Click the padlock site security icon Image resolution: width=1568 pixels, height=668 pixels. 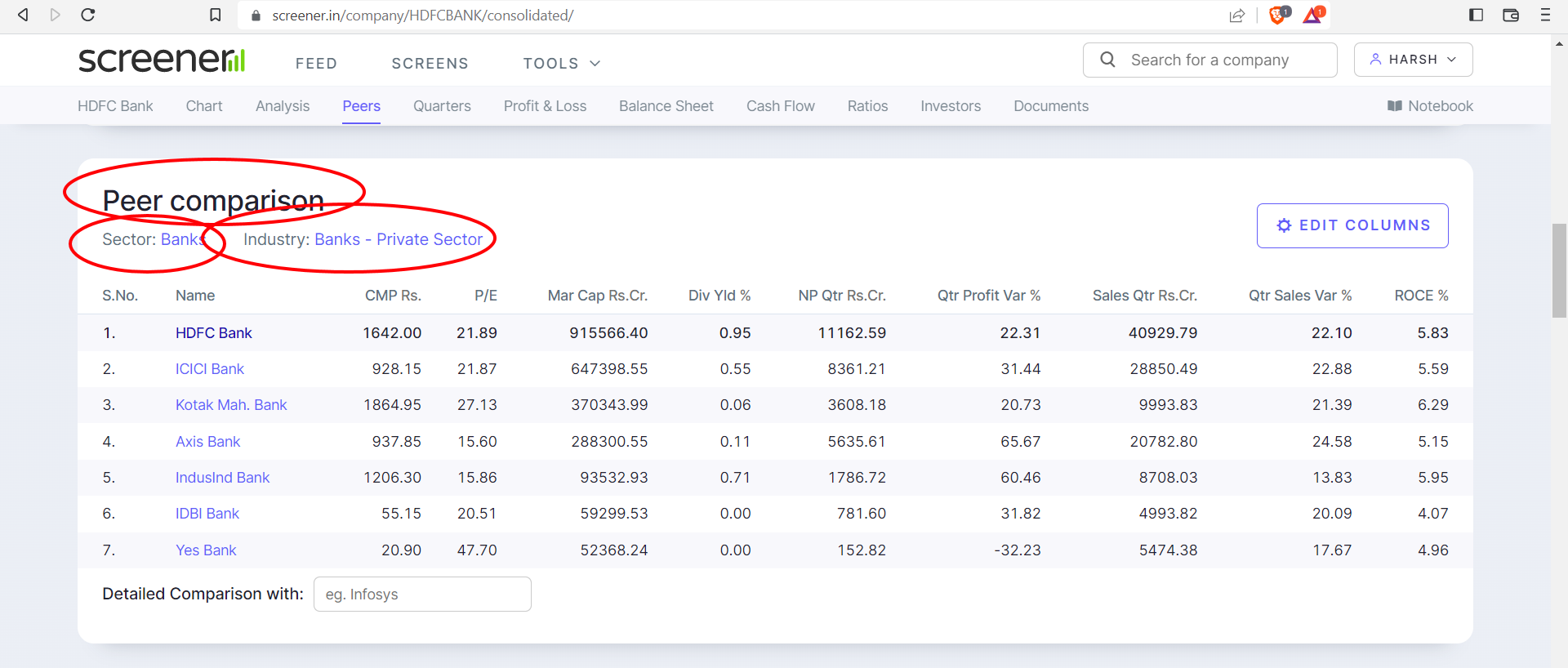click(256, 16)
